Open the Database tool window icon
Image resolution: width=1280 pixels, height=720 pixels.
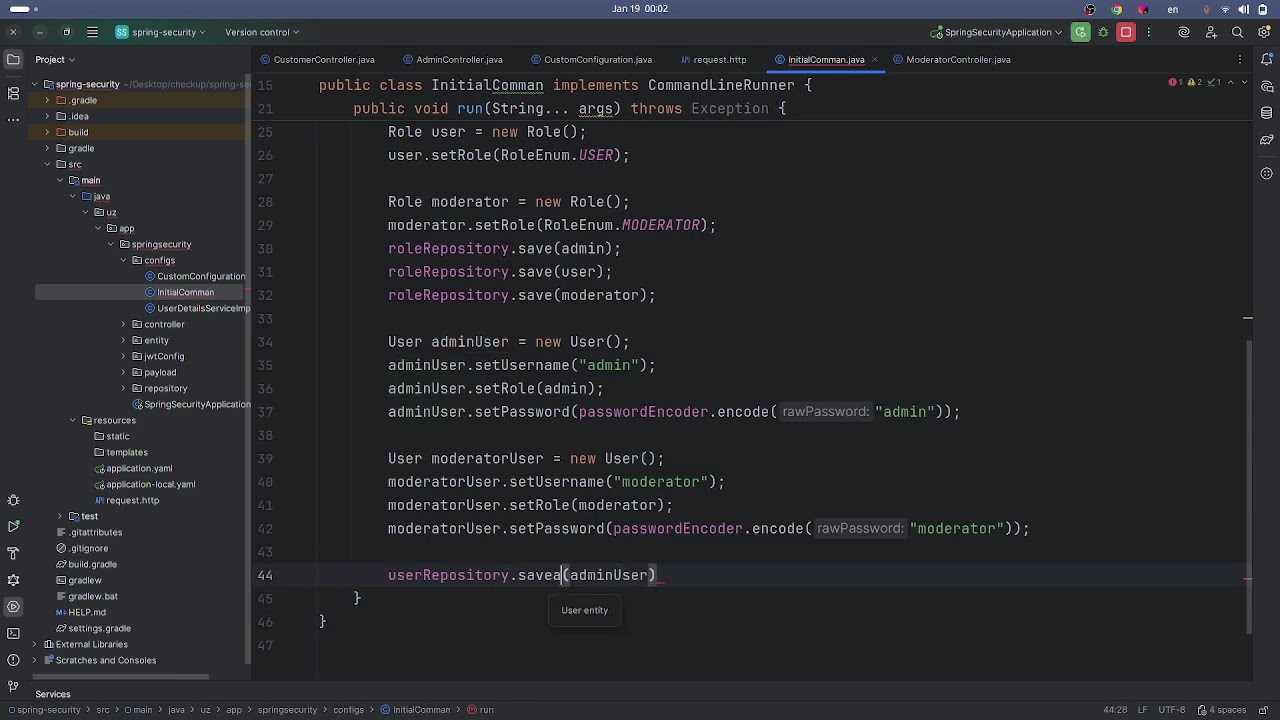click(1266, 113)
